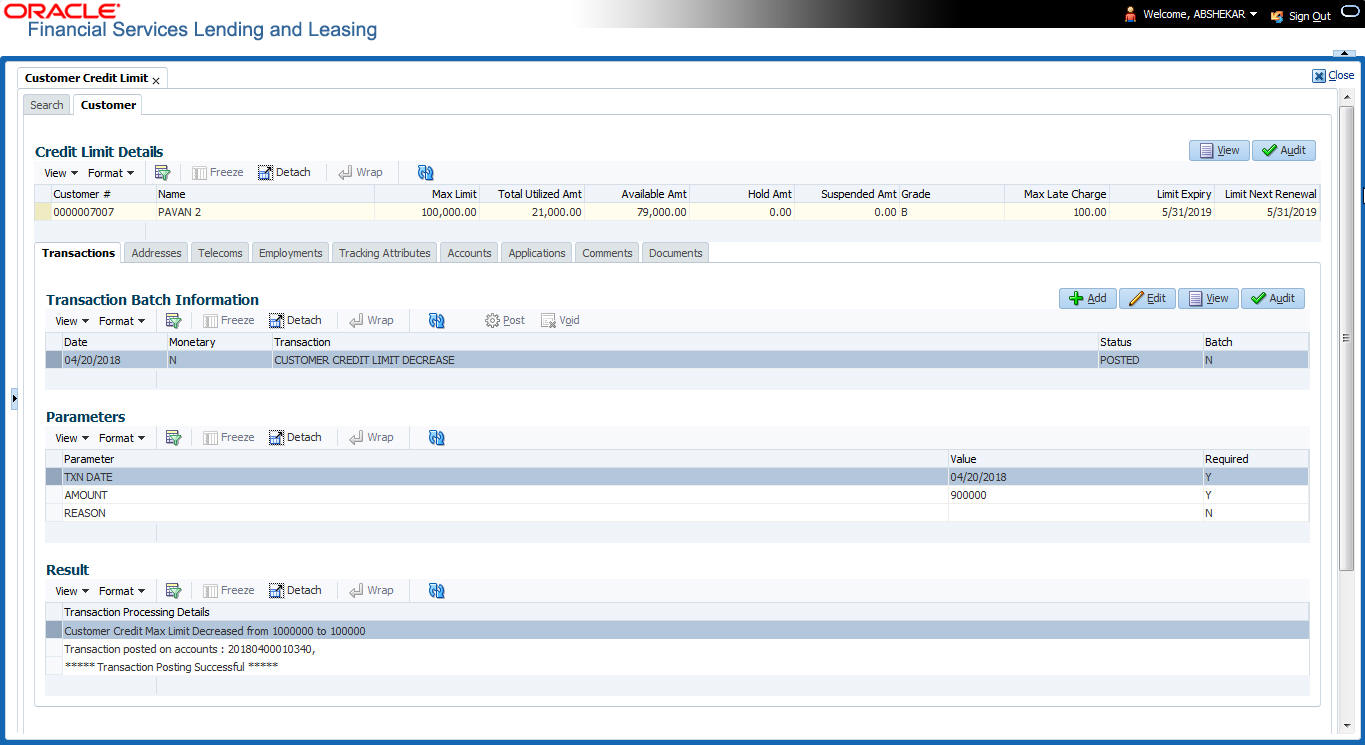Click the Add button for transaction batch

click(x=1087, y=298)
